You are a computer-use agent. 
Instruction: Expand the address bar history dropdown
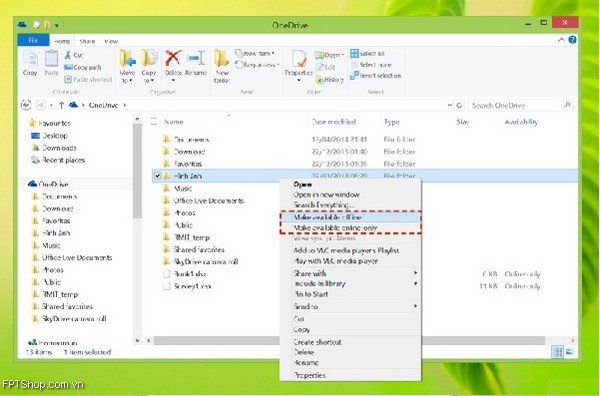(x=449, y=105)
